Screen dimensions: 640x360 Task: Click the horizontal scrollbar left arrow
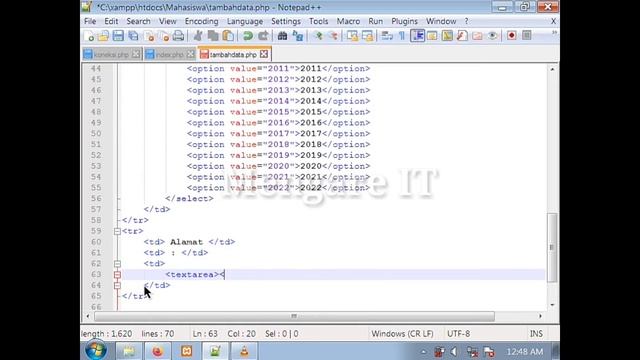[88, 316]
